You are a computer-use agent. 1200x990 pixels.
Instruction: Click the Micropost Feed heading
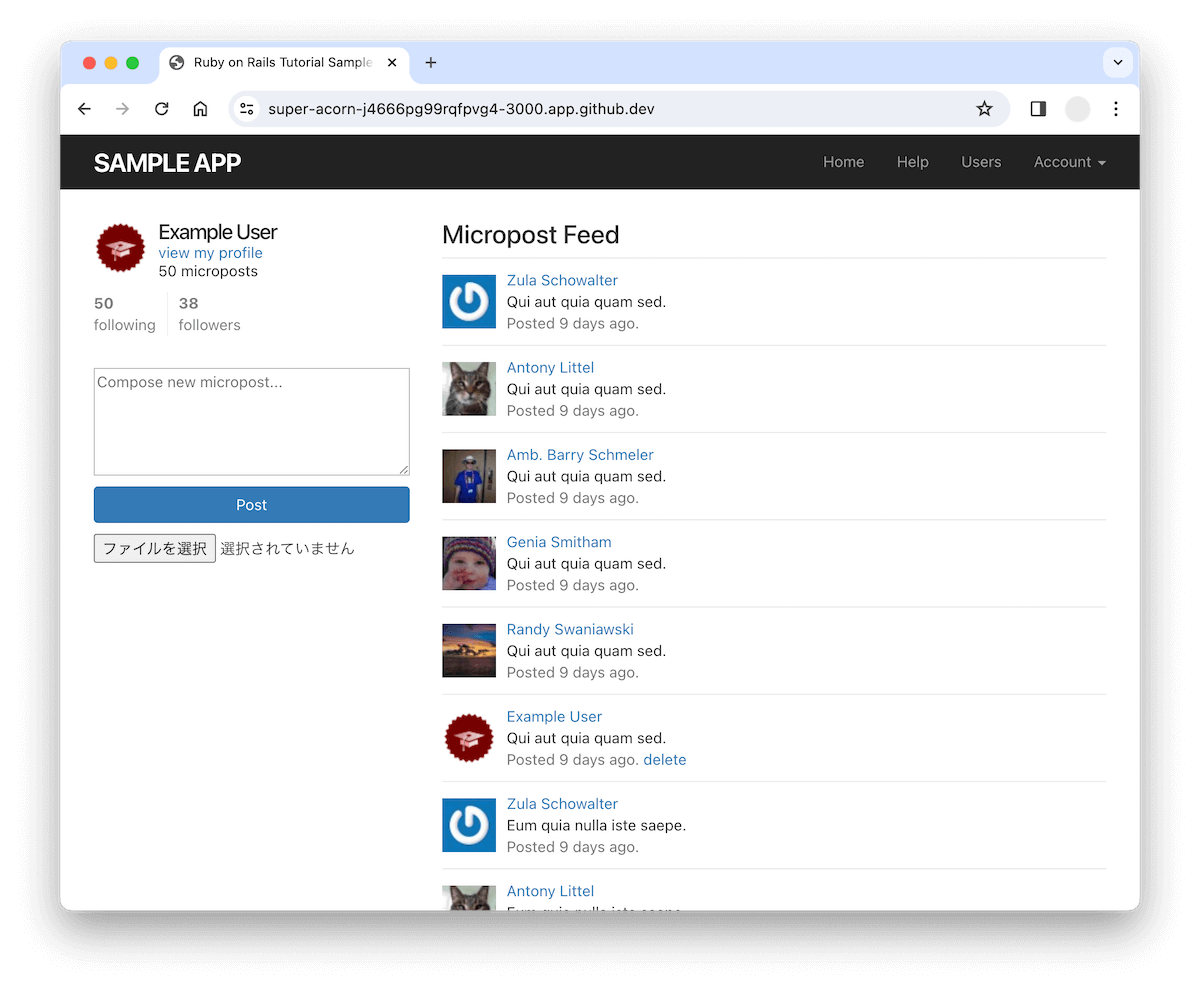[x=531, y=235]
